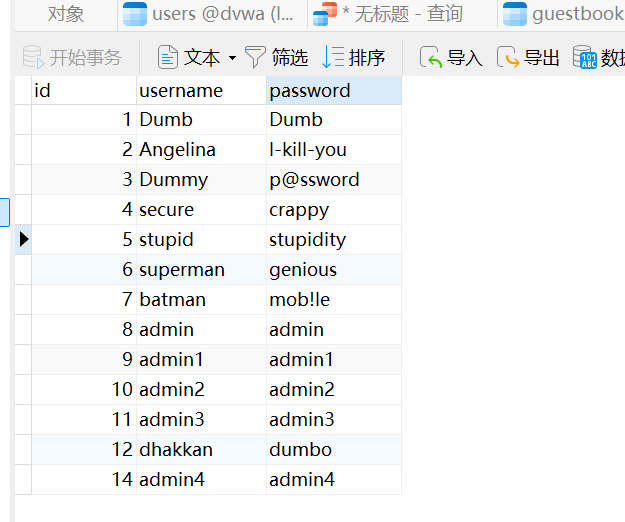Select the password cell dumbo
Screen dimensions: 625x522
coord(334,449)
